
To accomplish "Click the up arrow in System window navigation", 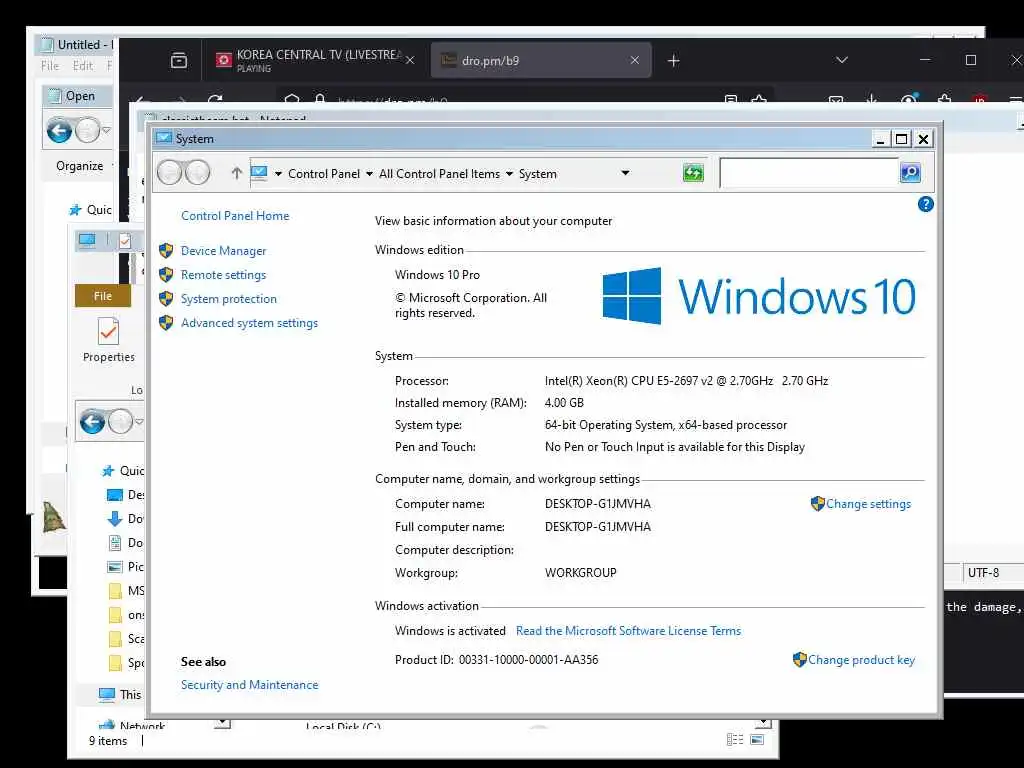I will coord(236,173).
